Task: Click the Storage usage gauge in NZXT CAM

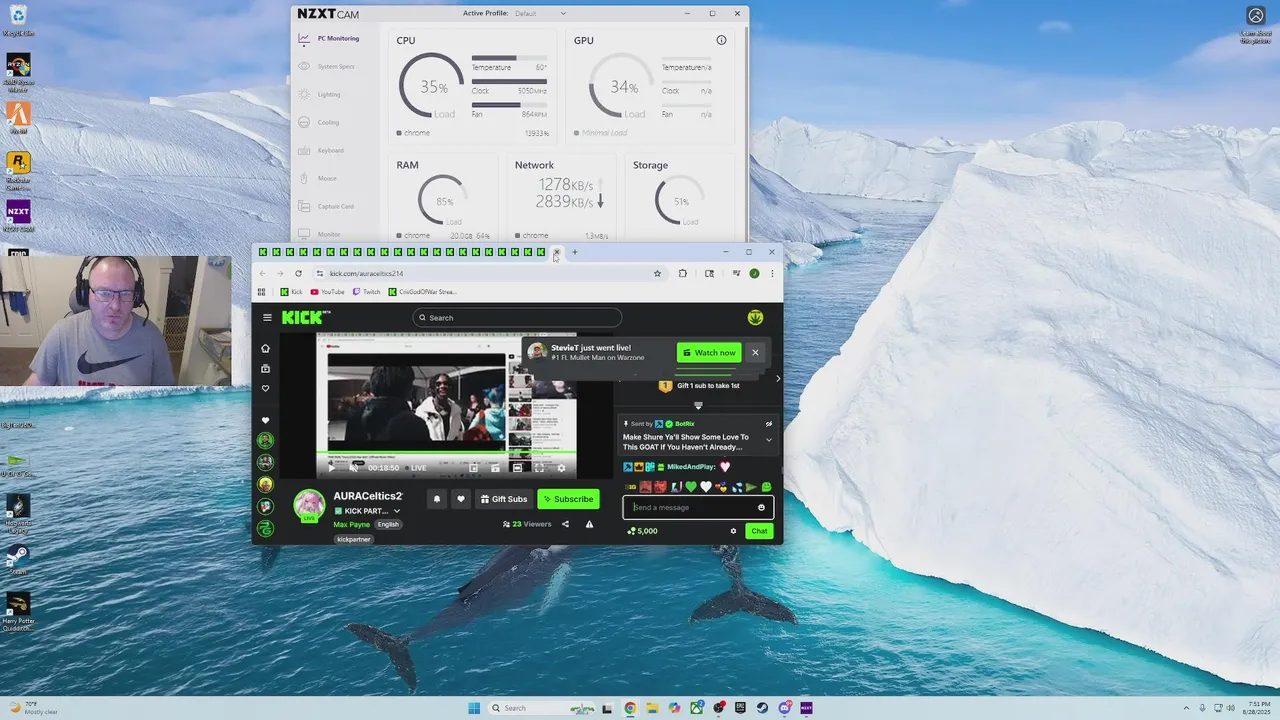Action: [x=680, y=201]
